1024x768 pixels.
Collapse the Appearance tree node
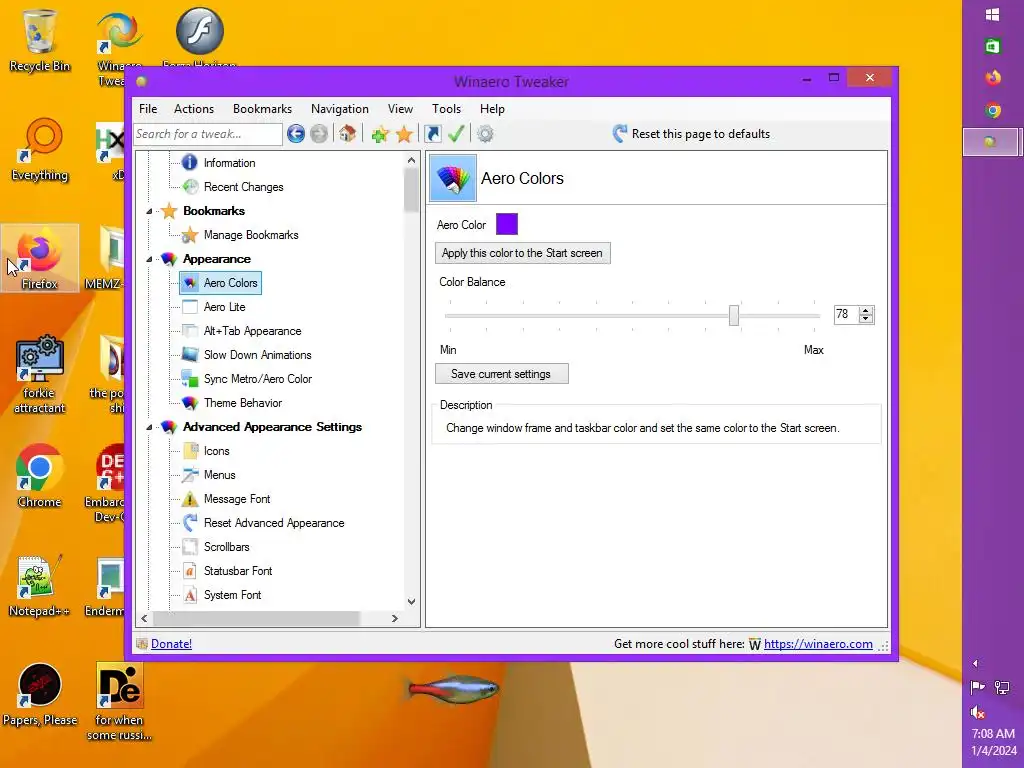(x=149, y=259)
